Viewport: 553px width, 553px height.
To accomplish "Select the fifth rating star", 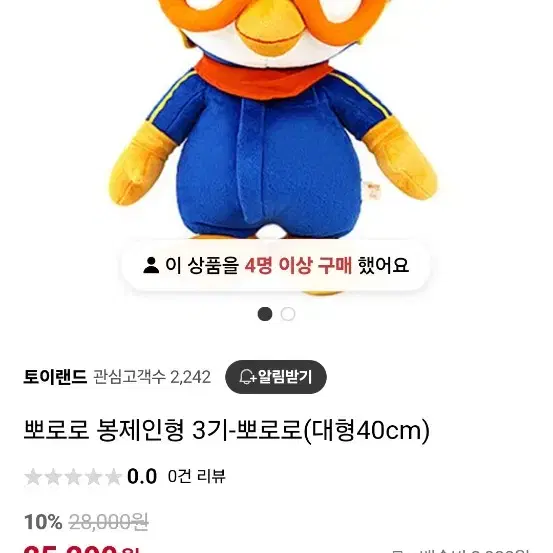I will tap(113, 477).
